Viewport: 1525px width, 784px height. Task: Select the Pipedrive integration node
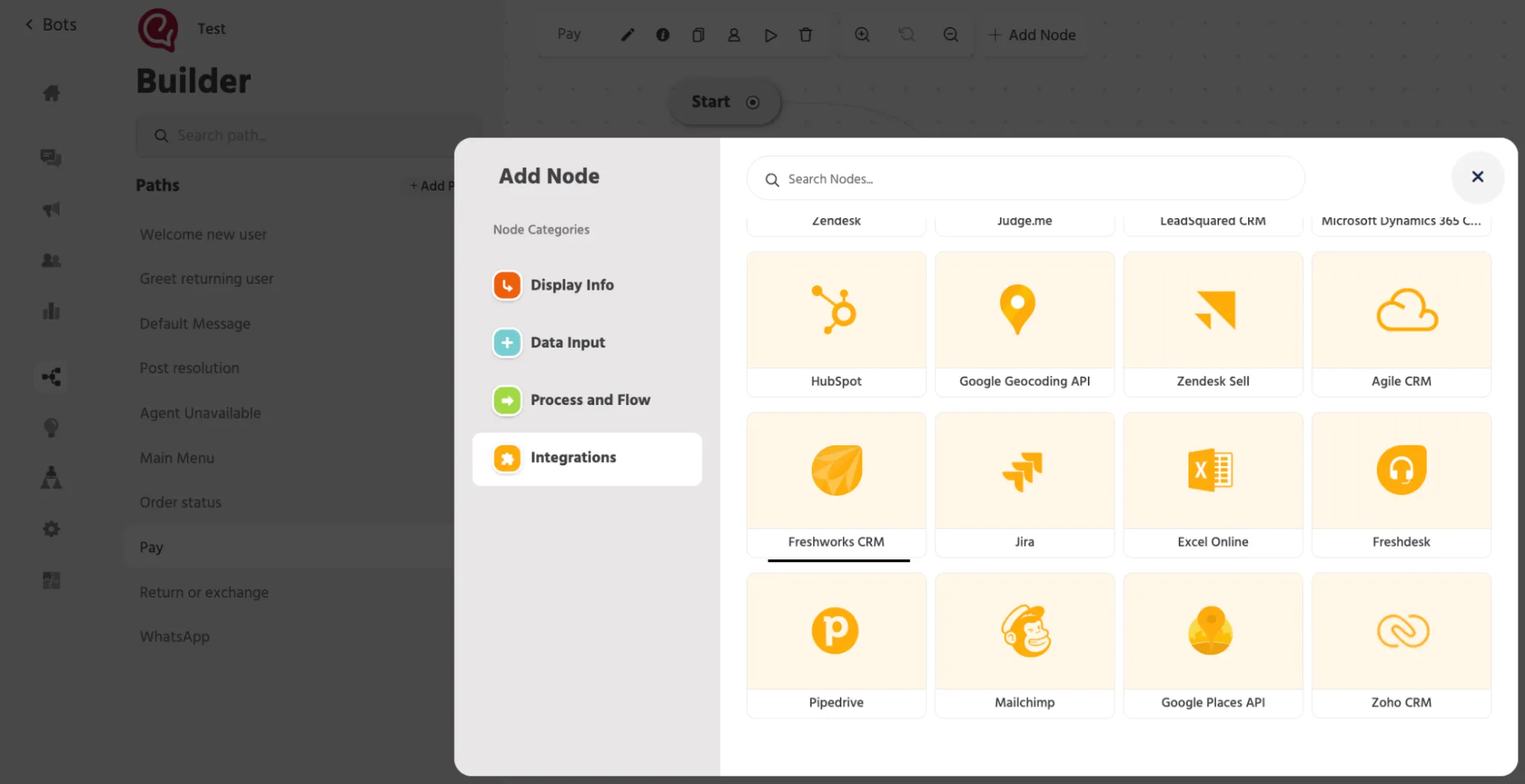click(836, 645)
